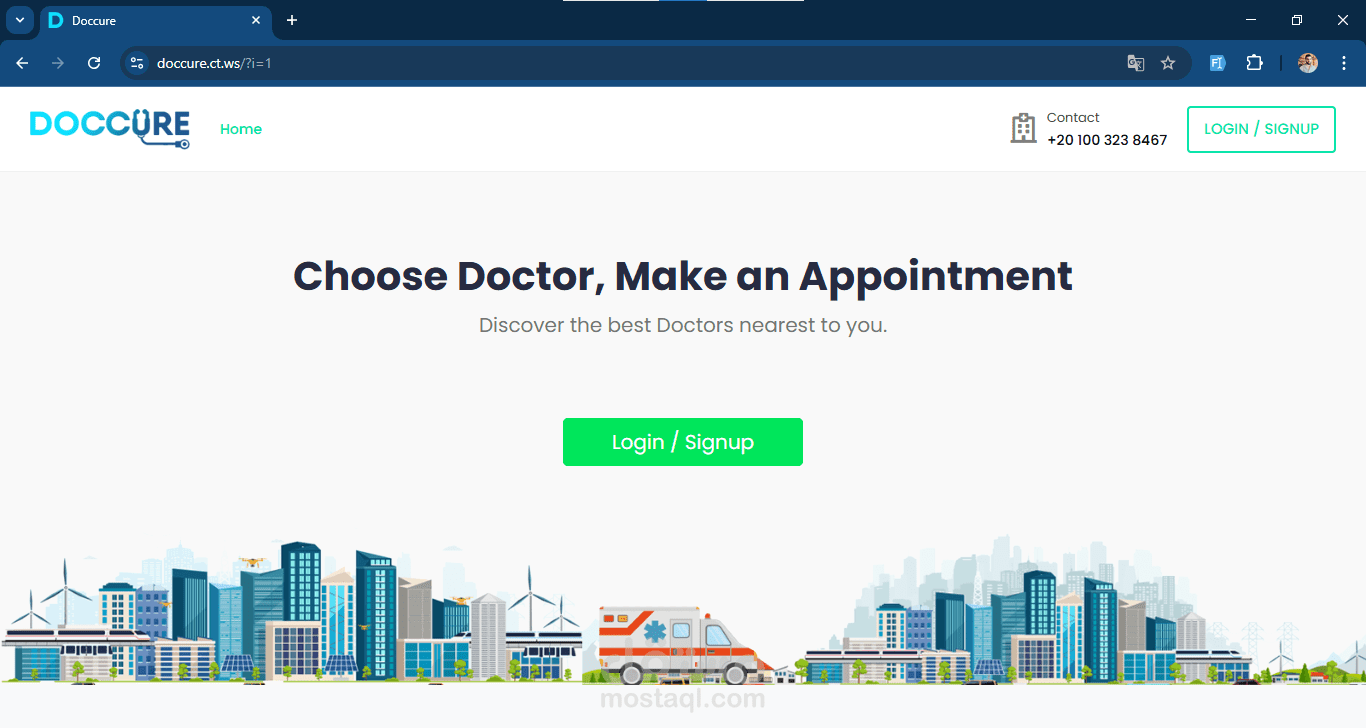The height and width of the screenshot is (728, 1366).
Task: Open the Chrome profile avatar
Action: (1308, 63)
